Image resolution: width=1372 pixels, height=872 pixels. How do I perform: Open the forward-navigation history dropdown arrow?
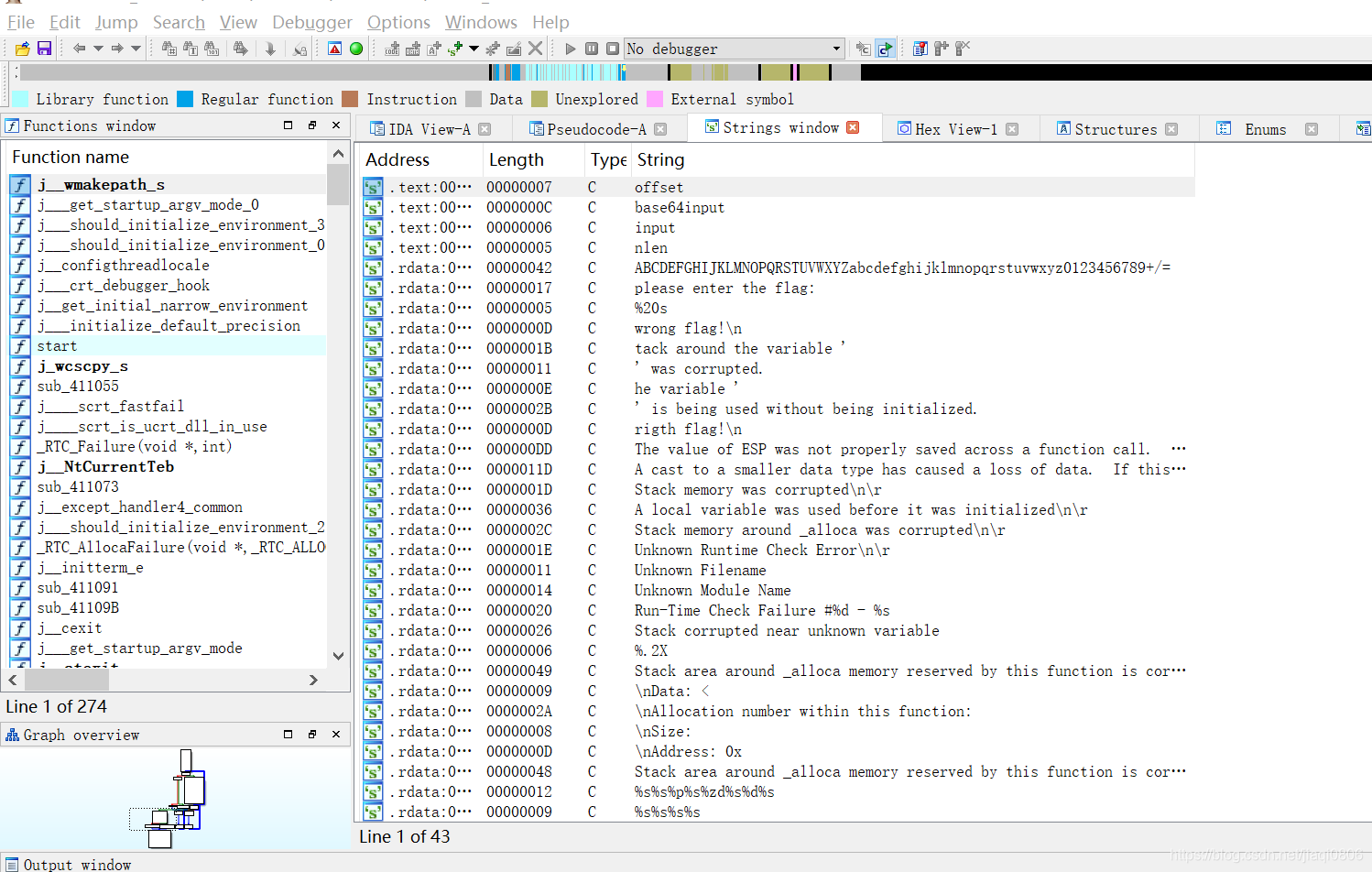point(136,49)
